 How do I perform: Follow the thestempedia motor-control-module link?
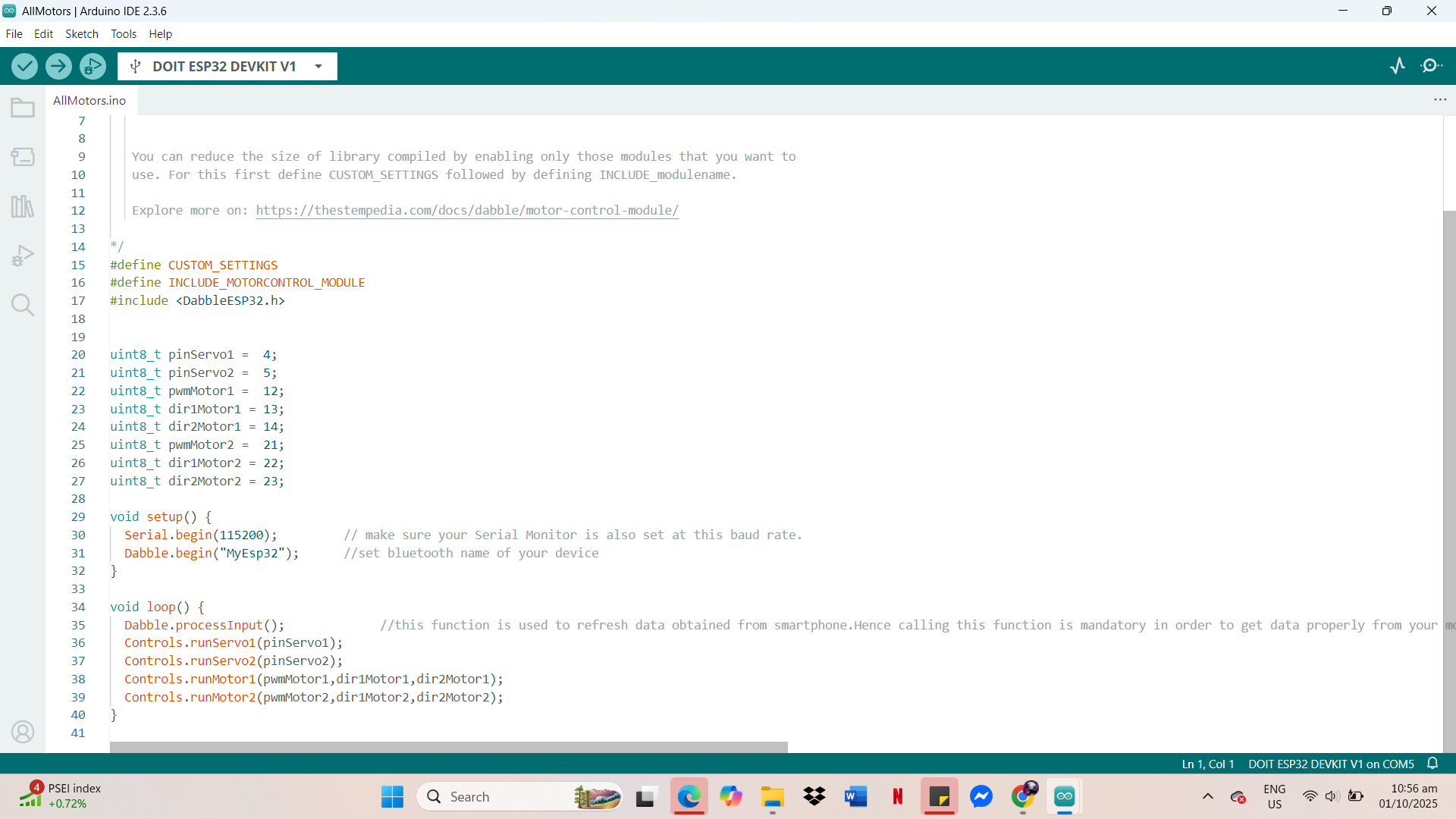pyautogui.click(x=467, y=211)
